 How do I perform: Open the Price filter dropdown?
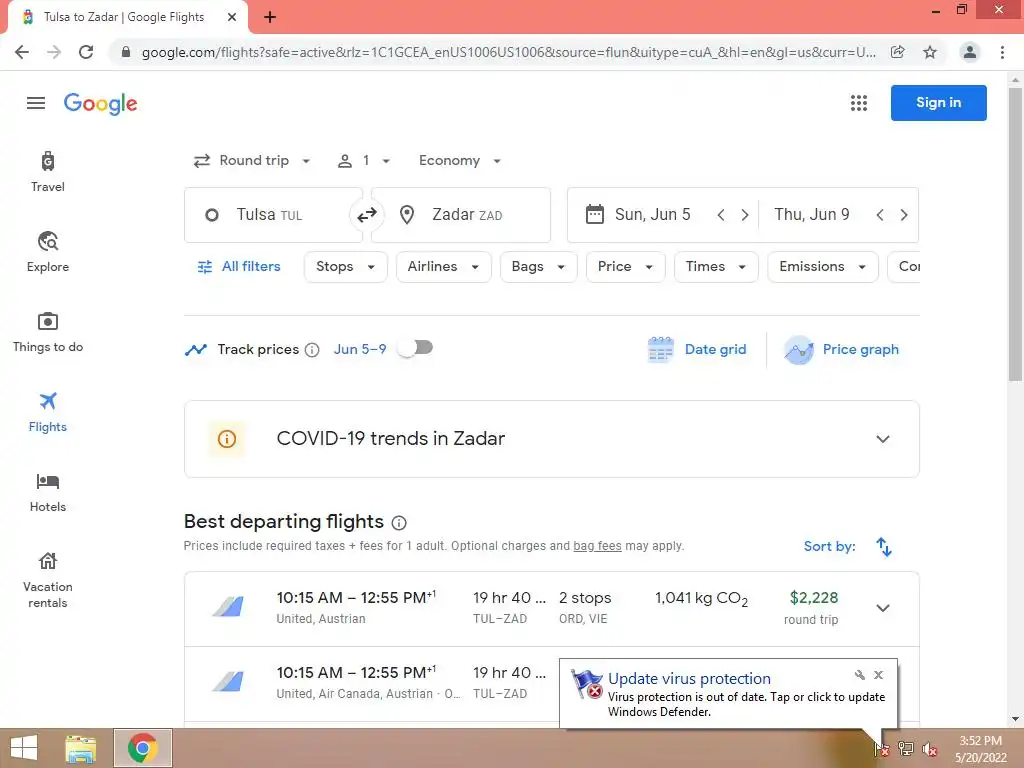tap(626, 266)
